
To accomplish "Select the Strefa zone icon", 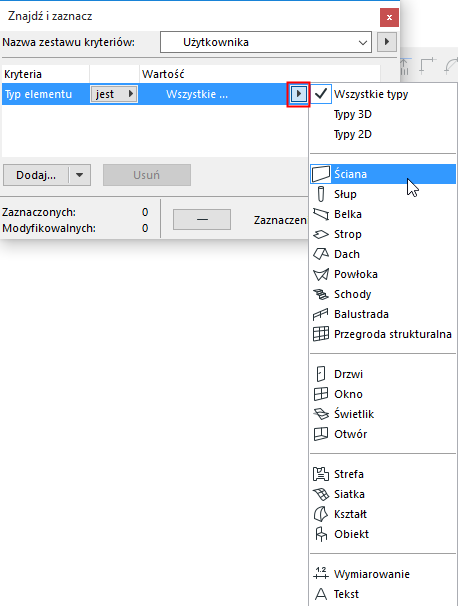I will 321,474.
